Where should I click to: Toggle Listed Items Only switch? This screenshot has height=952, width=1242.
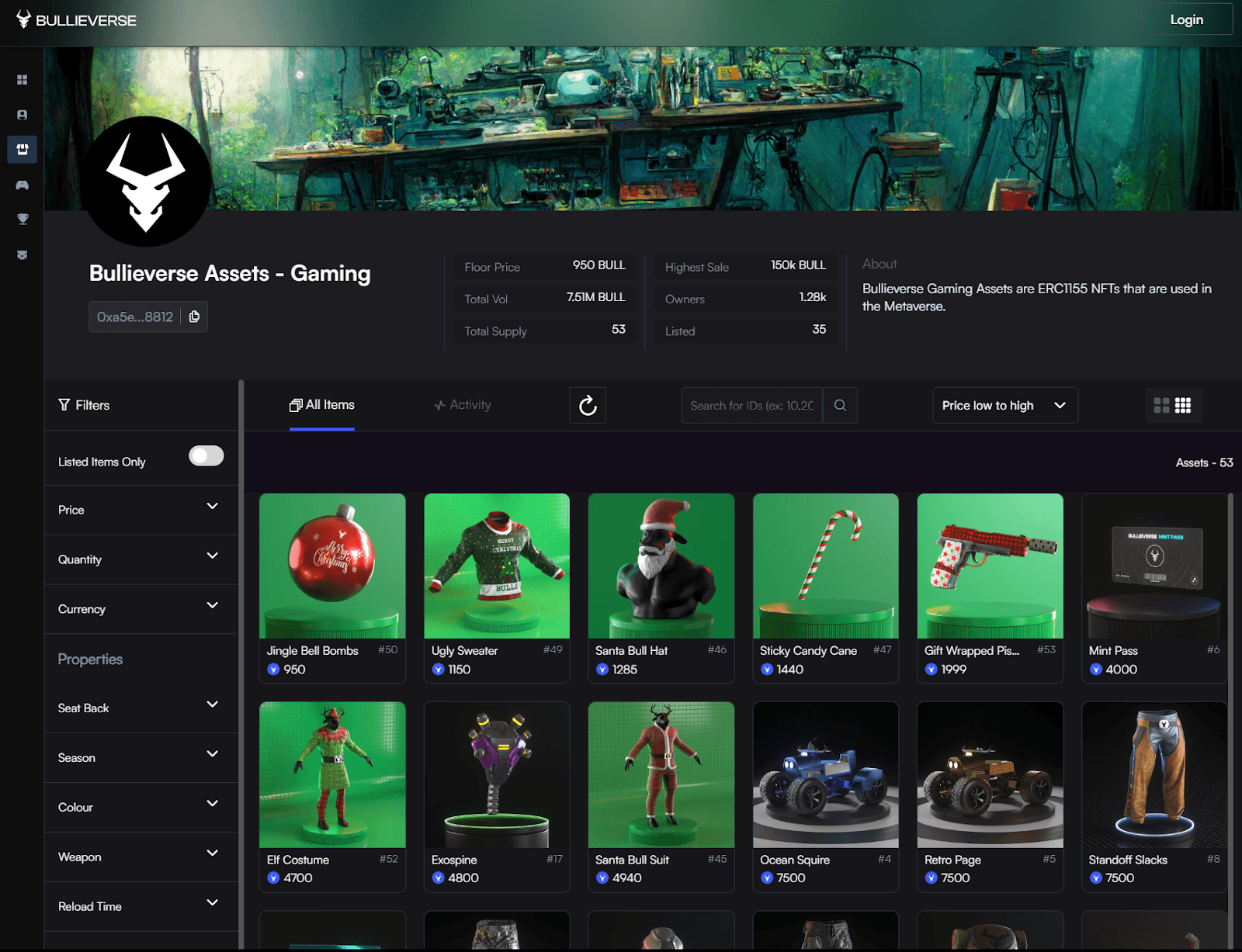pos(206,455)
